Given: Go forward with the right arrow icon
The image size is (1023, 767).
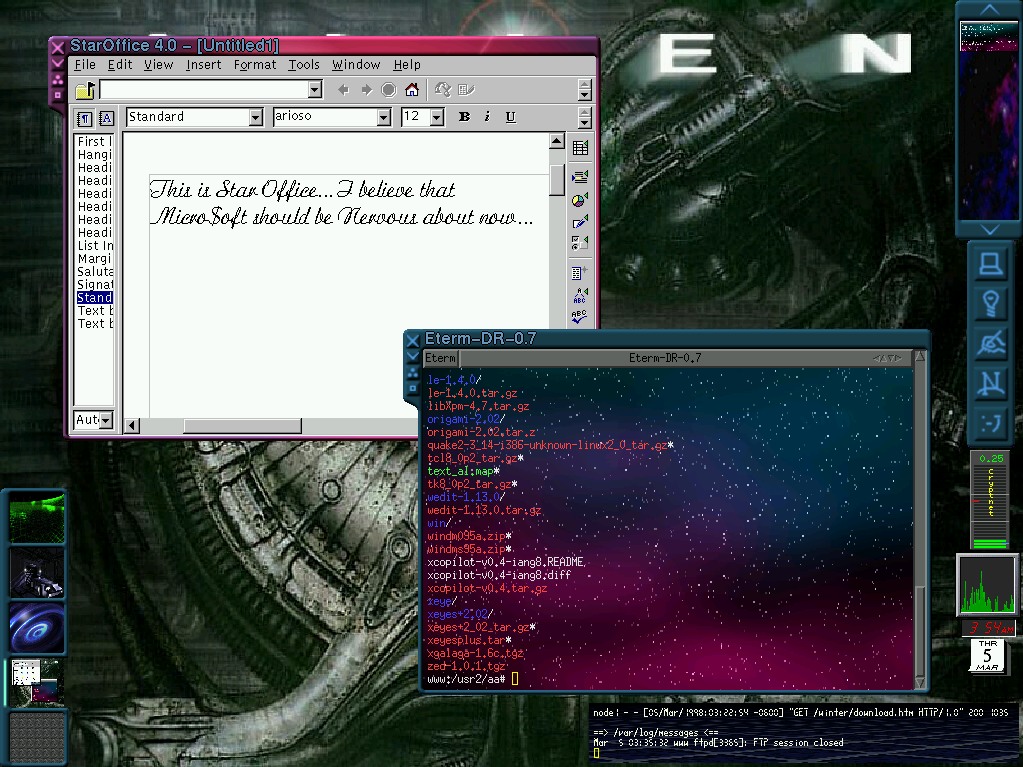Looking at the screenshot, I should pyautogui.click(x=367, y=90).
